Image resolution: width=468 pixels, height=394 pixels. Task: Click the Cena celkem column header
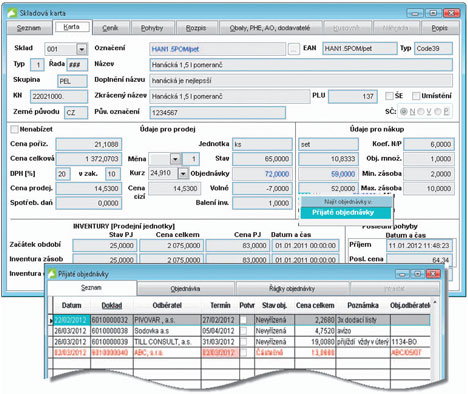click(x=315, y=305)
